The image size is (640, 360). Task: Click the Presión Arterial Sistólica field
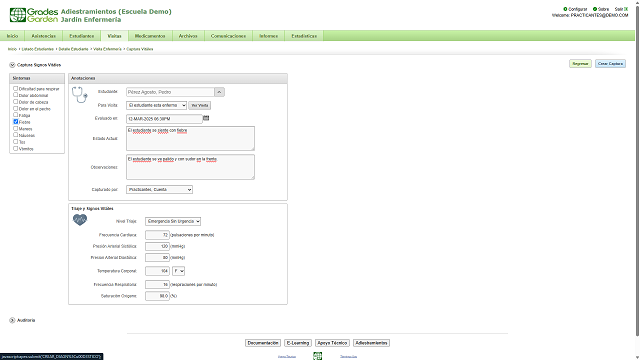[x=157, y=247]
